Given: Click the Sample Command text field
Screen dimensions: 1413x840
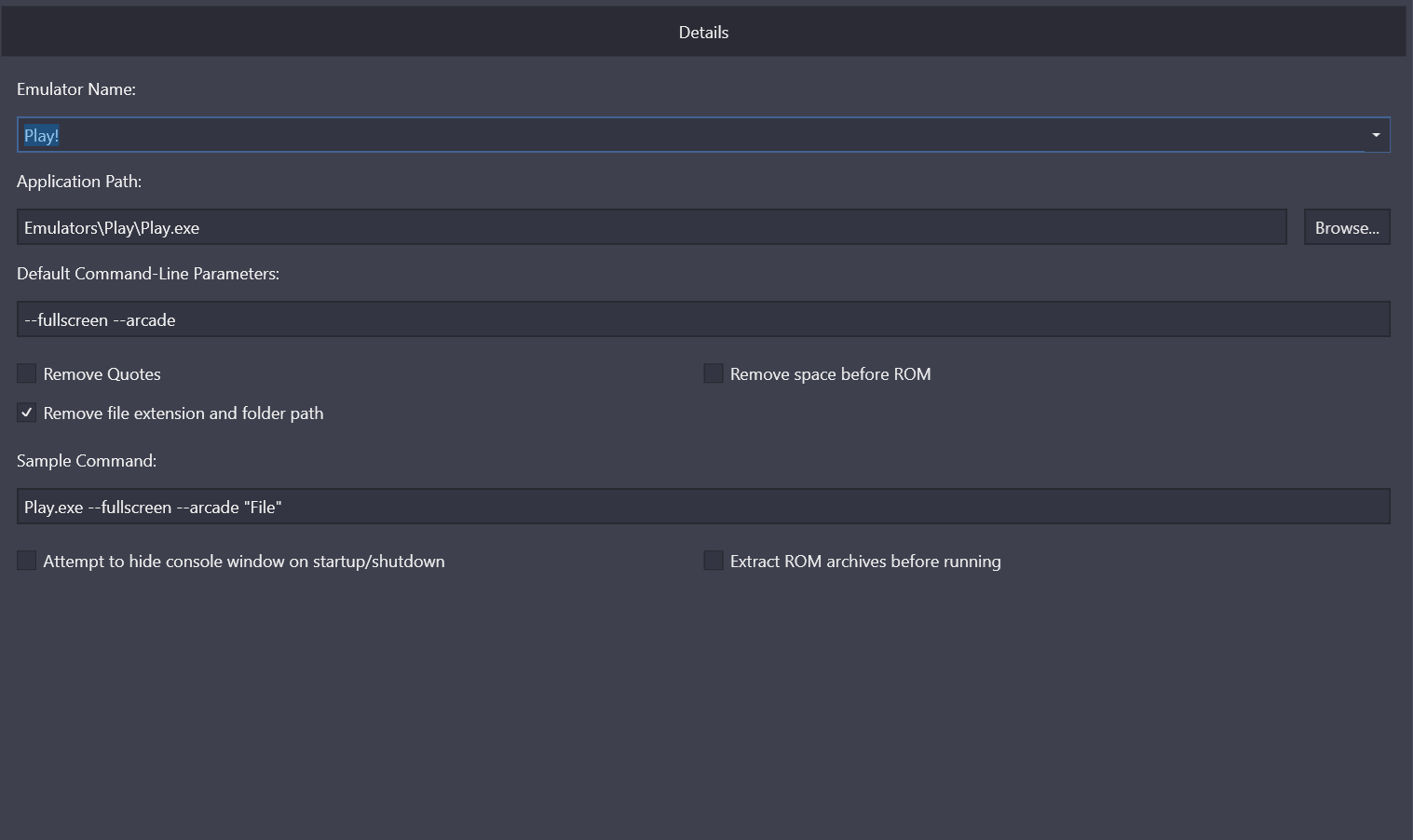Looking at the screenshot, I should tap(703, 507).
